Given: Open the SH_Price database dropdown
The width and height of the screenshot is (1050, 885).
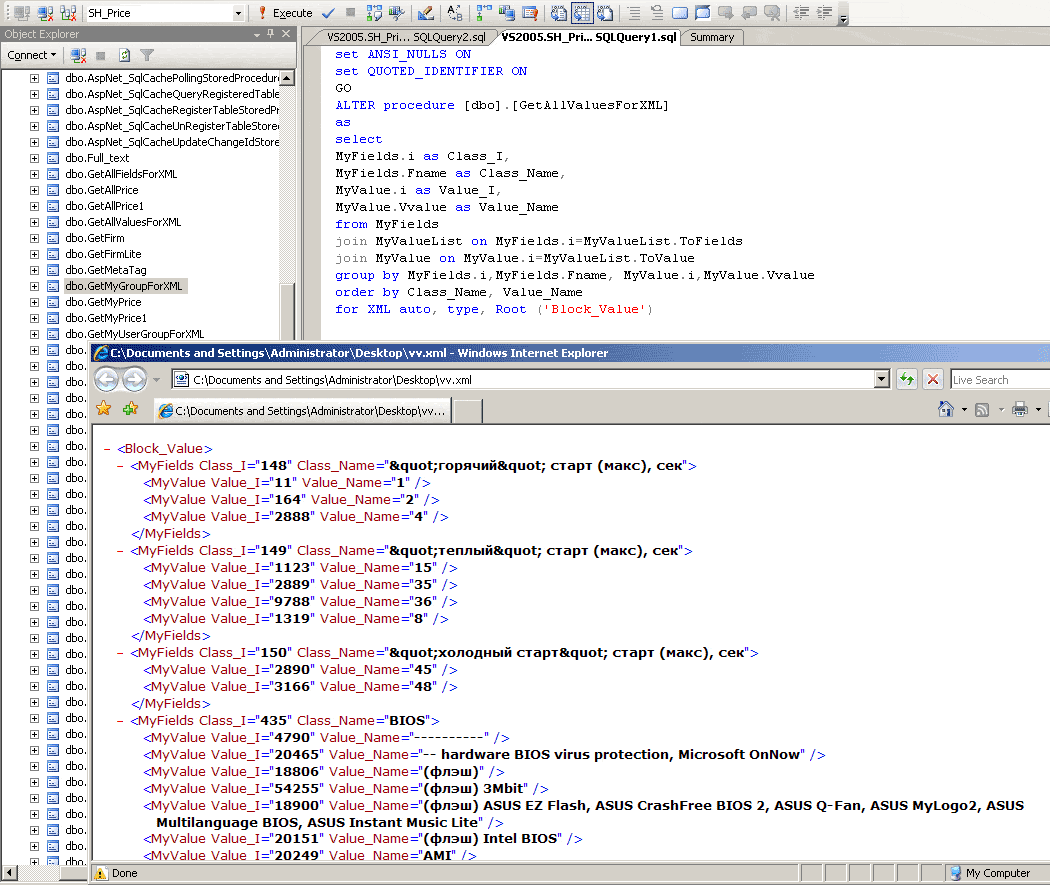Looking at the screenshot, I should pos(238,13).
